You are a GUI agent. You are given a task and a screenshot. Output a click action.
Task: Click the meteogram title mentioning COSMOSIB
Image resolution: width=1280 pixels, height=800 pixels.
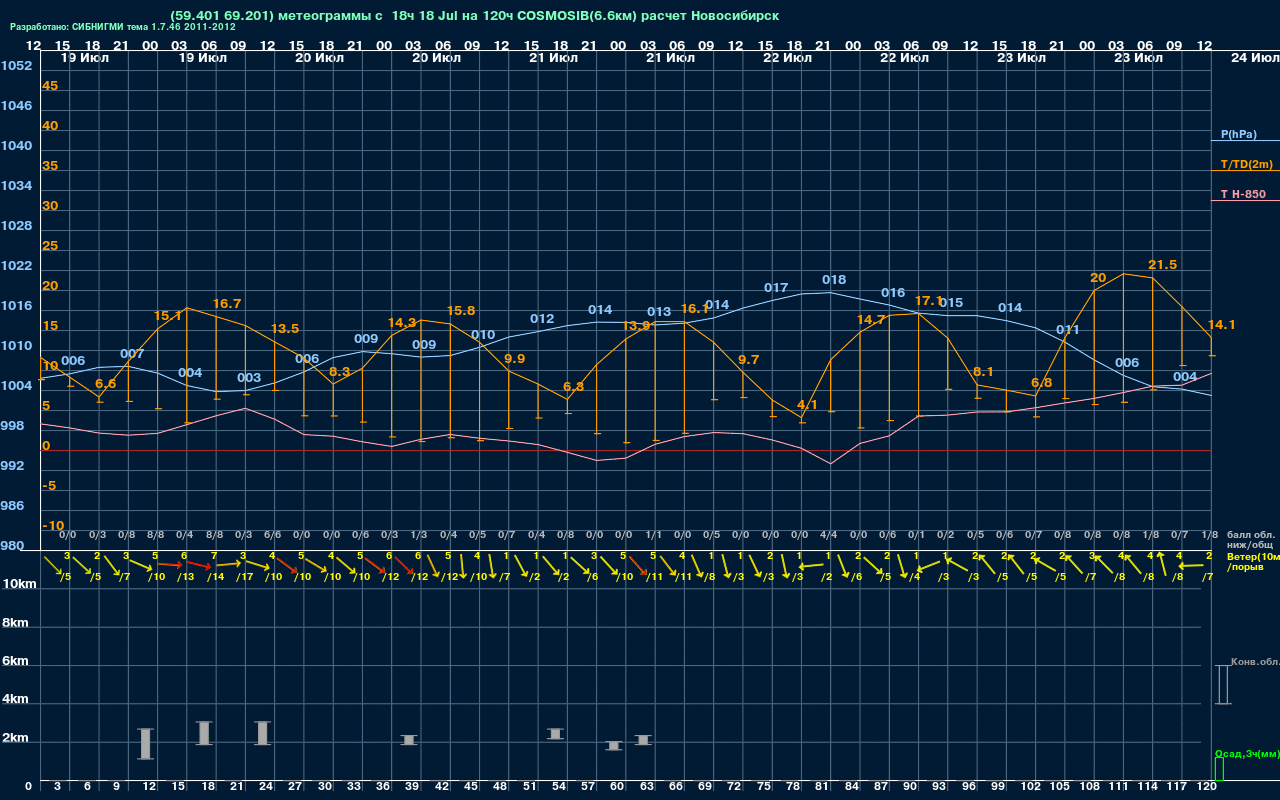click(475, 16)
